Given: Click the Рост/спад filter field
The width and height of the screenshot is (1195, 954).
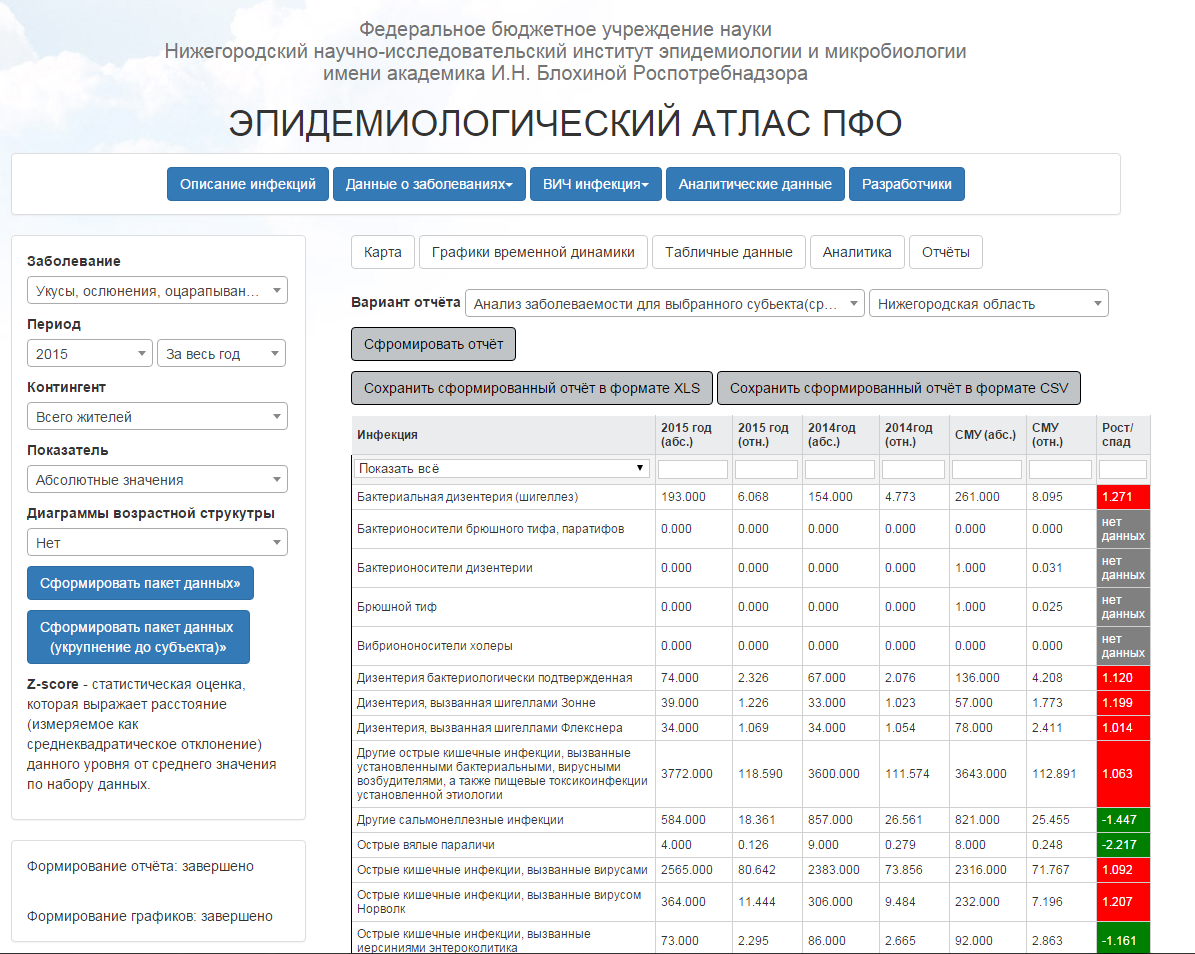Looking at the screenshot, I should click(1123, 469).
